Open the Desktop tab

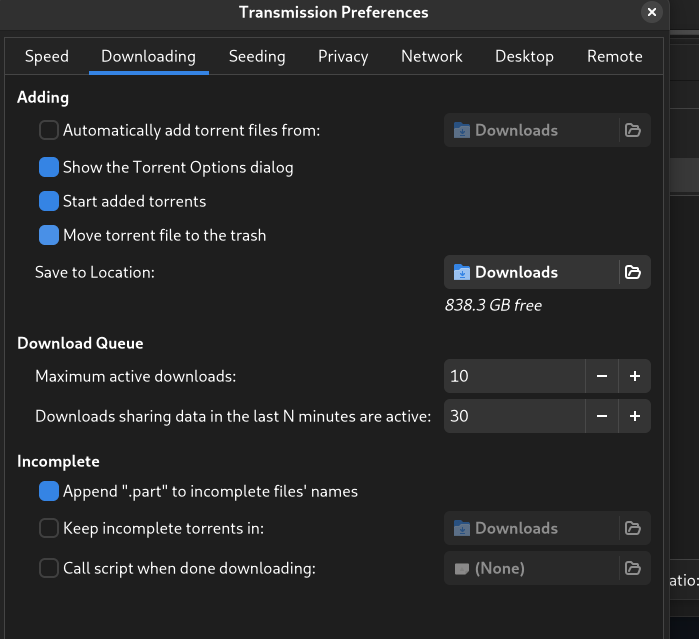[x=524, y=57]
